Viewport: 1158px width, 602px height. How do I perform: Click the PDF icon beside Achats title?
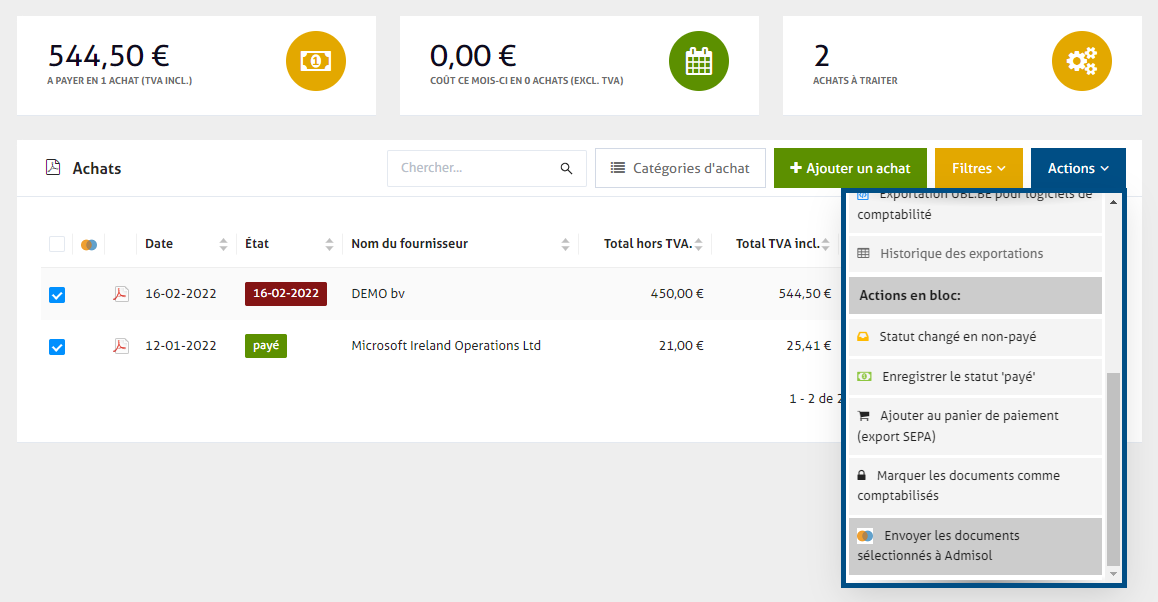click(x=53, y=168)
